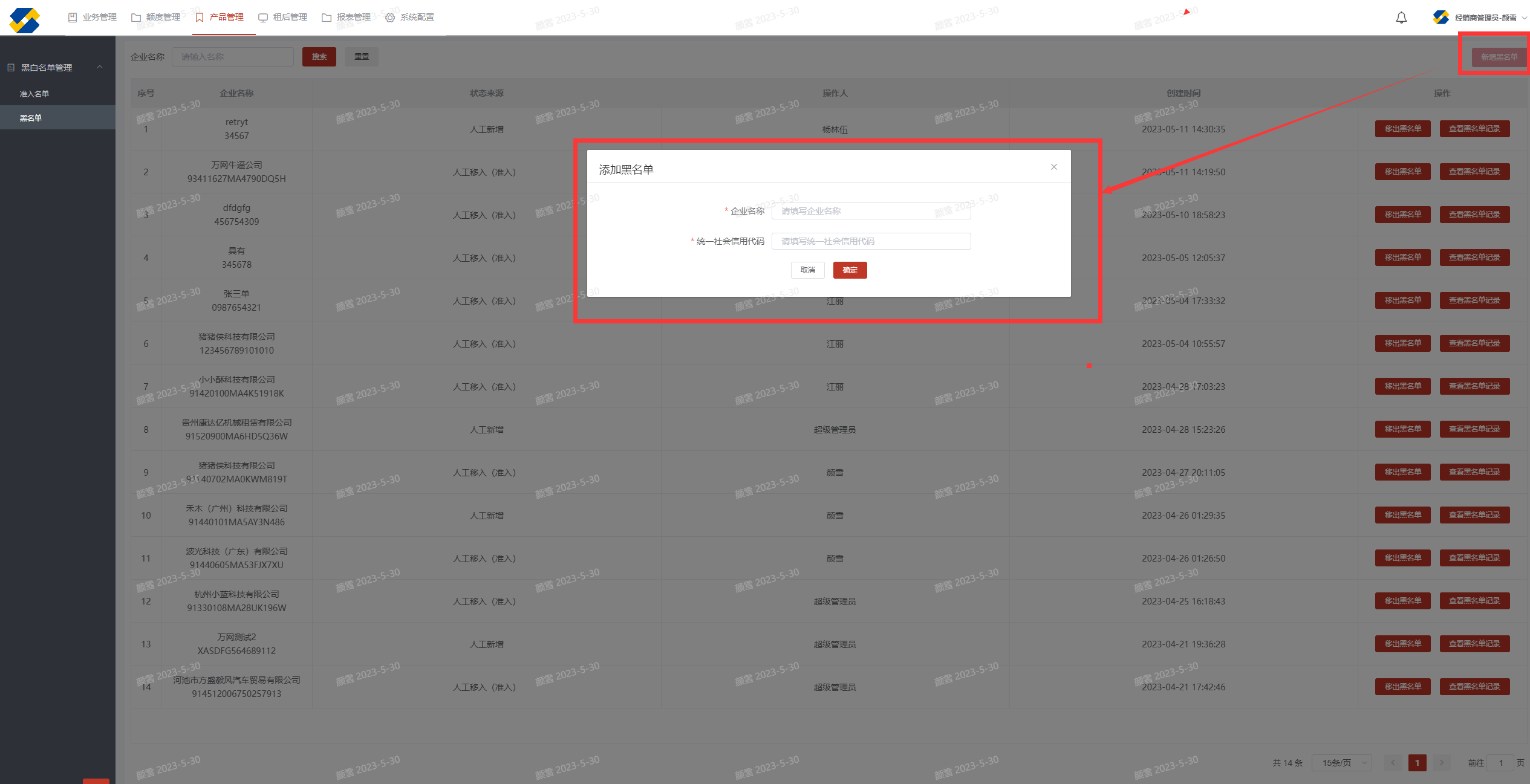Click the company logo in header

(25, 20)
